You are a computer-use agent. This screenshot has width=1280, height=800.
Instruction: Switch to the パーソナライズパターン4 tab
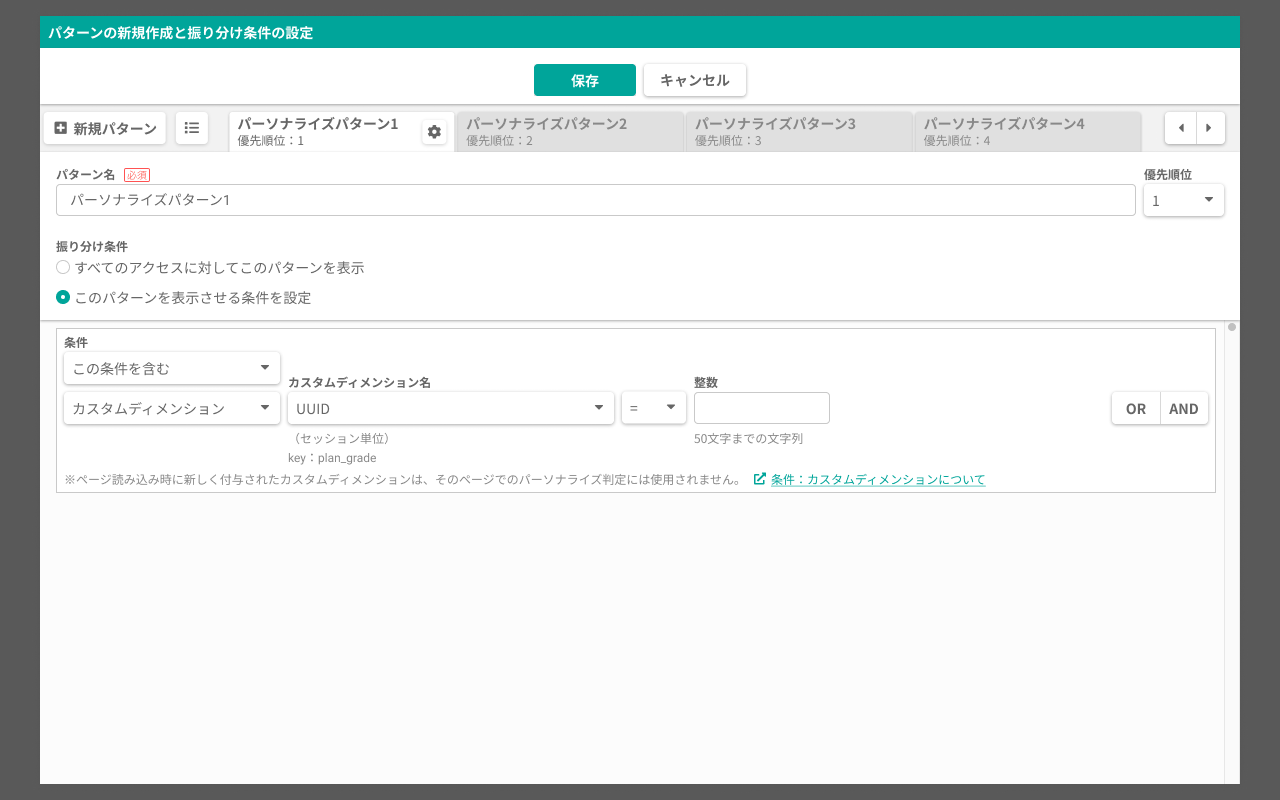(x=1028, y=131)
